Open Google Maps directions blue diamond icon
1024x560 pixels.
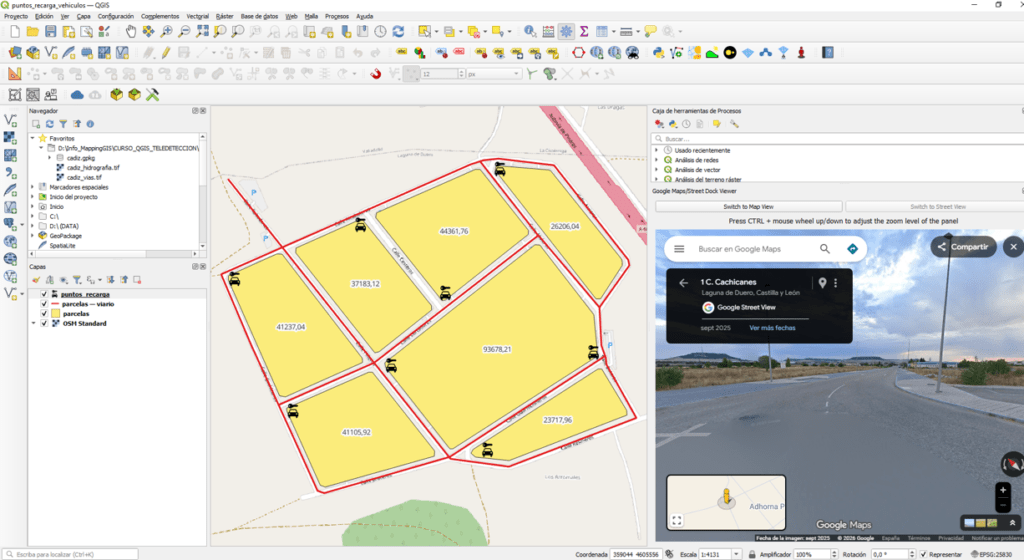(852, 249)
